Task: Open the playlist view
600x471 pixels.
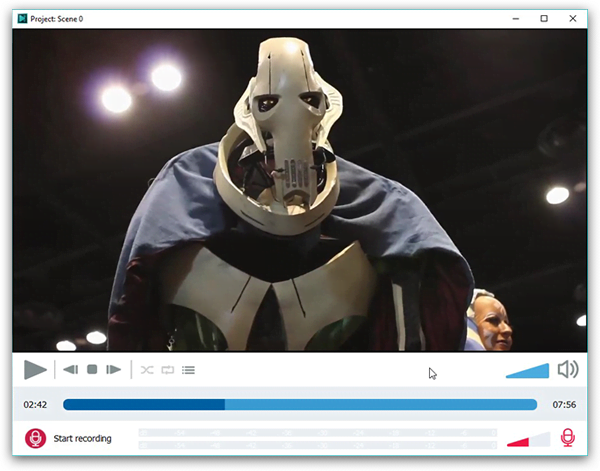Action: coord(188,370)
